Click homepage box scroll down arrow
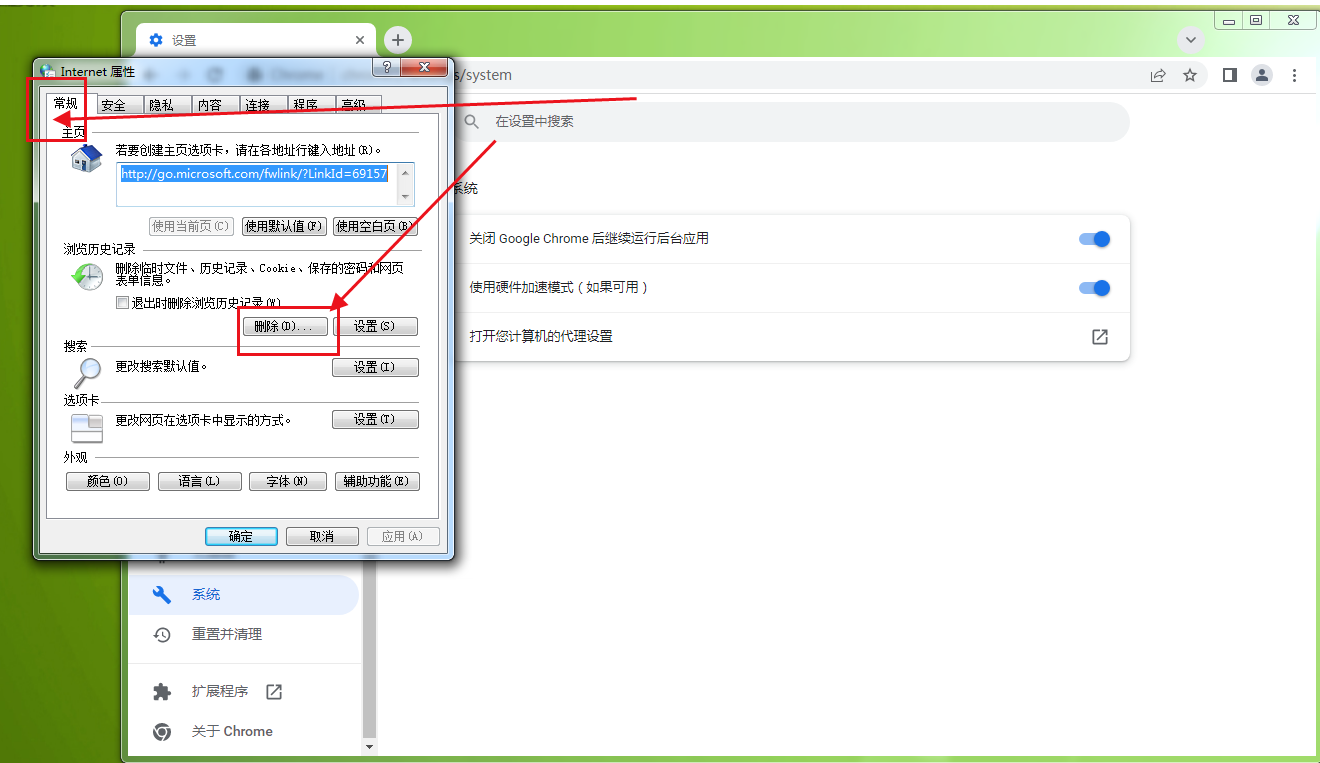The height and width of the screenshot is (763, 1320). [x=405, y=197]
